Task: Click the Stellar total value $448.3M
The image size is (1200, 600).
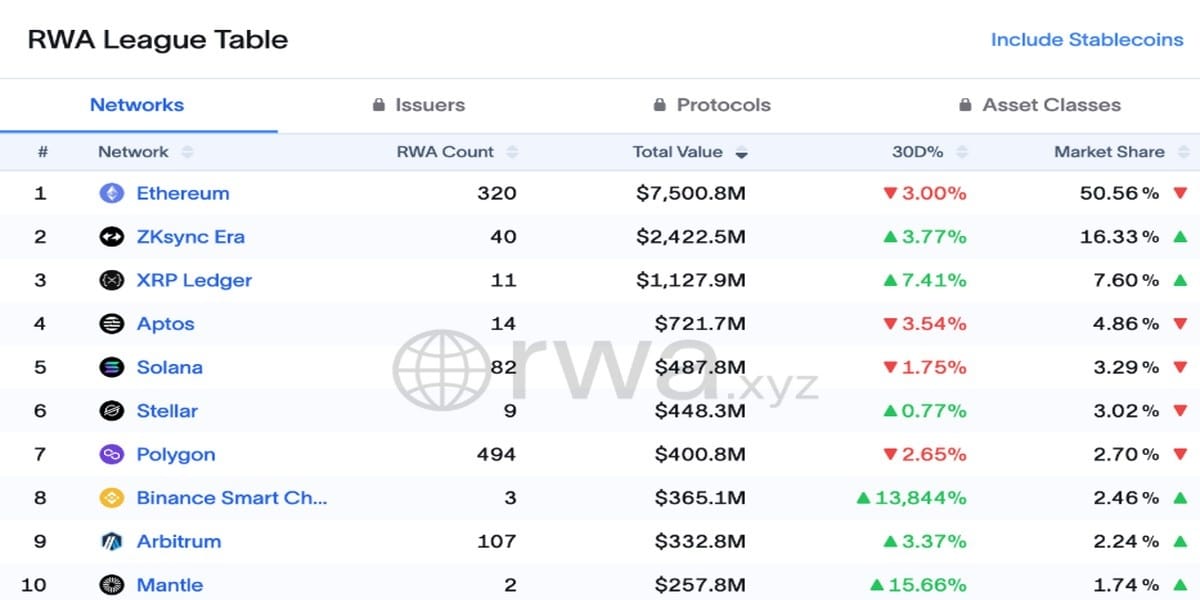Action: [700, 411]
